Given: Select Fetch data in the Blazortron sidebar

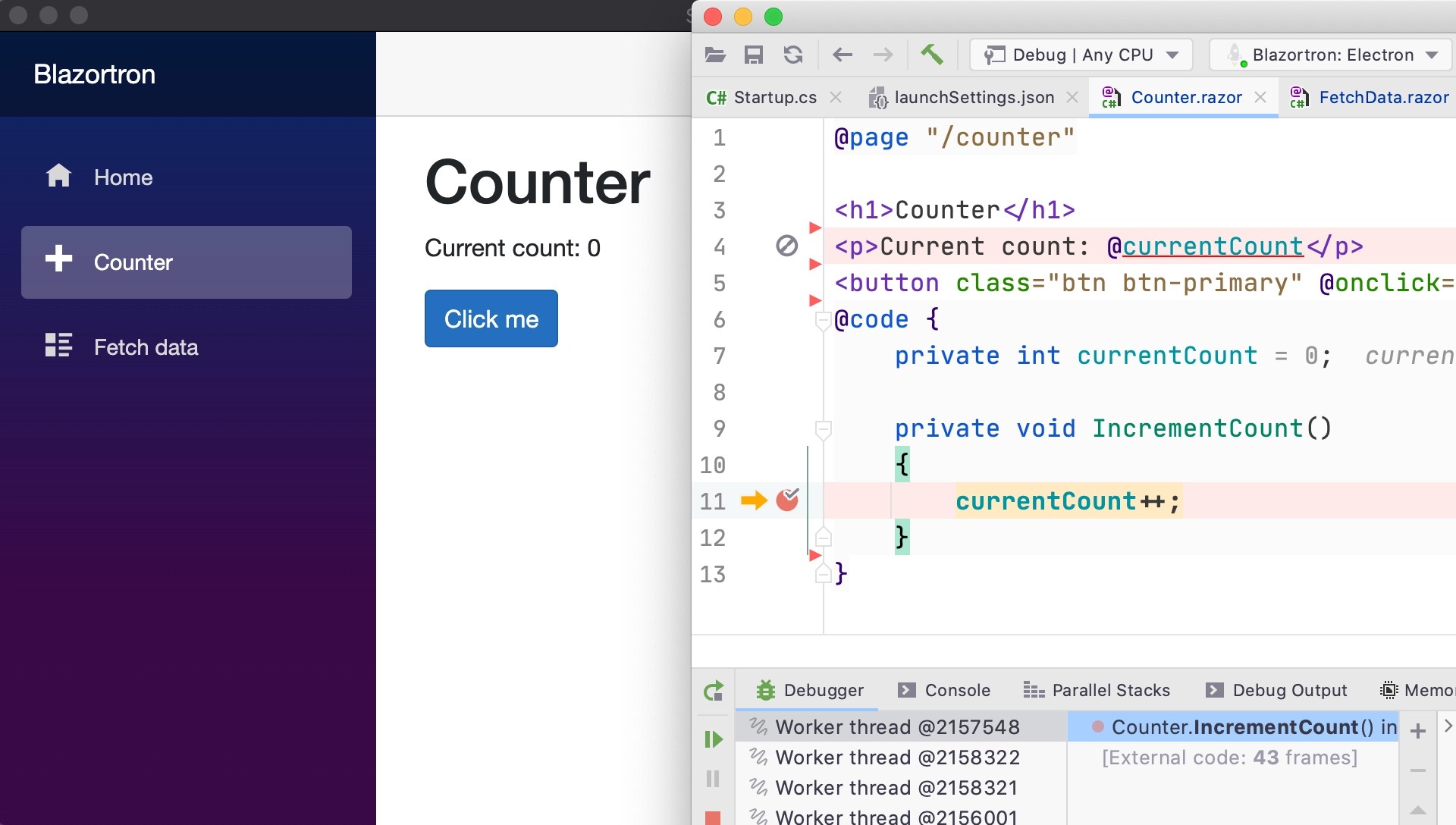Looking at the screenshot, I should coord(146,347).
